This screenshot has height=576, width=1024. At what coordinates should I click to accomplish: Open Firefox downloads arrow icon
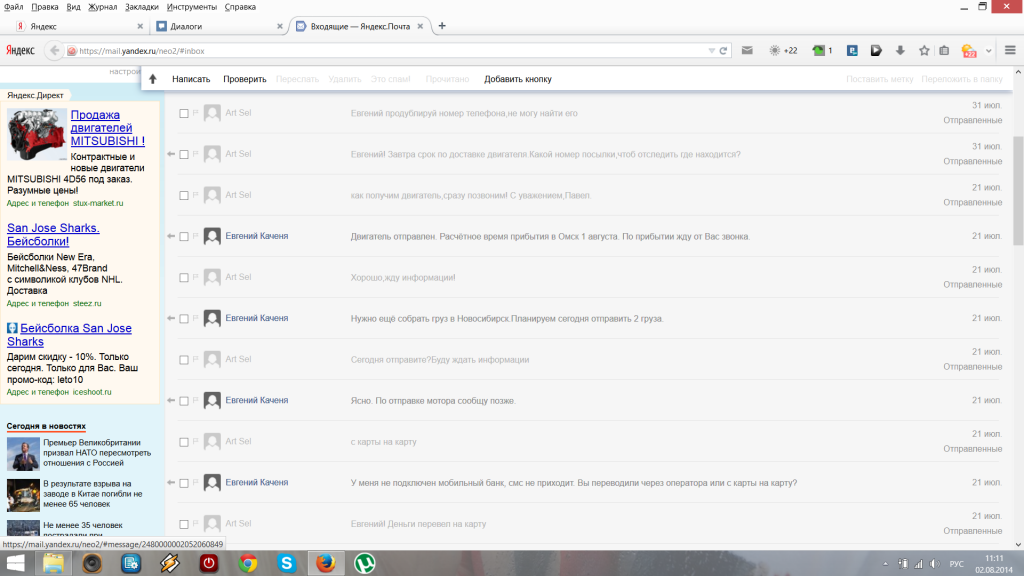[x=900, y=50]
